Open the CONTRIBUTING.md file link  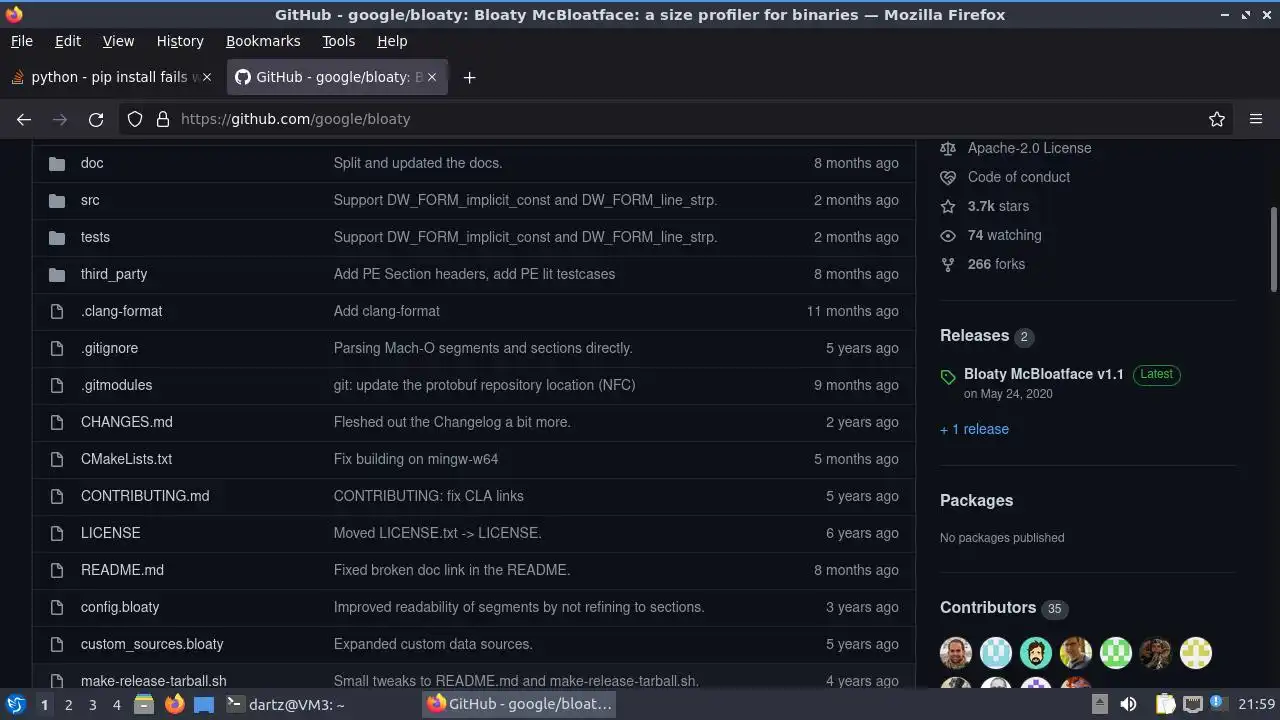(x=145, y=496)
